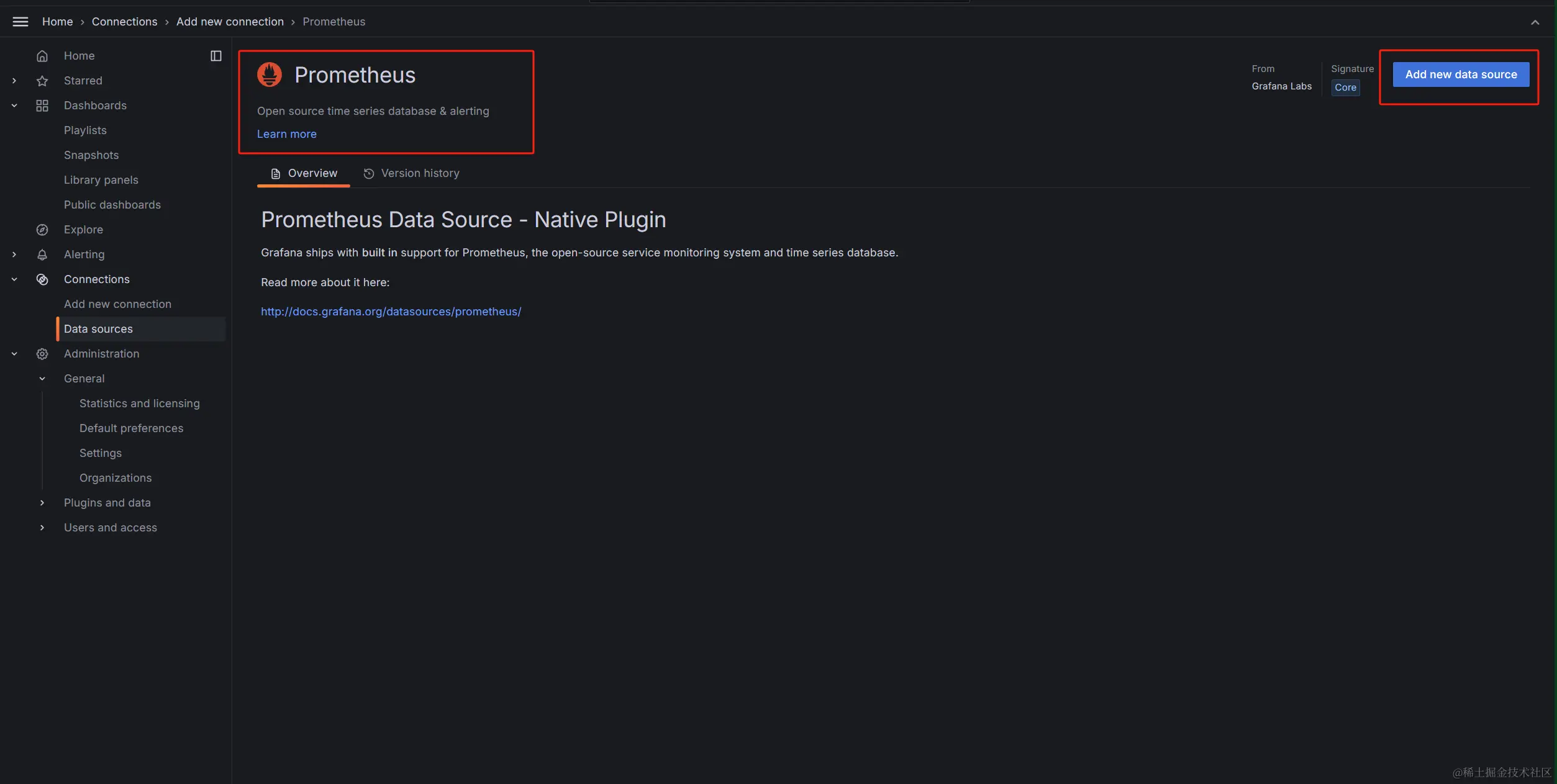1557x784 pixels.
Task: Click Add new data source button
Action: point(1461,74)
